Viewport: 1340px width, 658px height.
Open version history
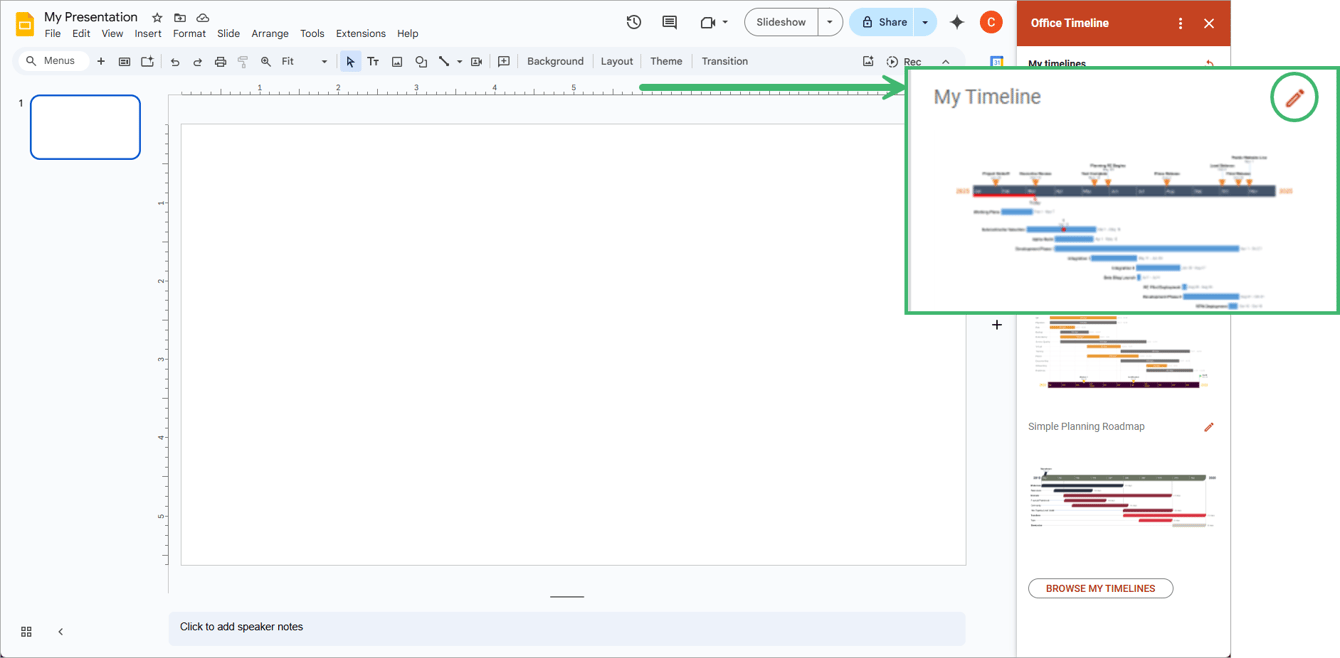point(633,21)
